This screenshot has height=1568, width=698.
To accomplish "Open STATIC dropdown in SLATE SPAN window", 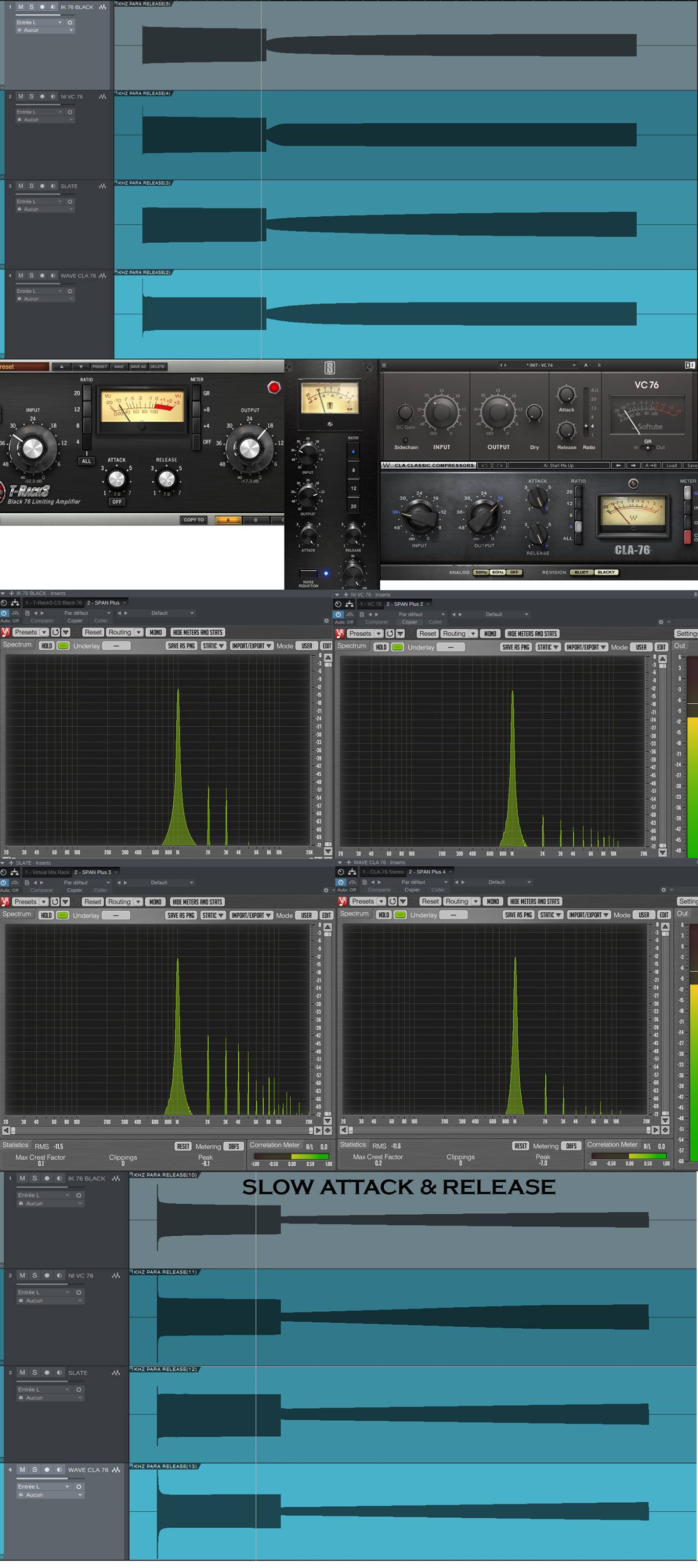I will click(214, 915).
